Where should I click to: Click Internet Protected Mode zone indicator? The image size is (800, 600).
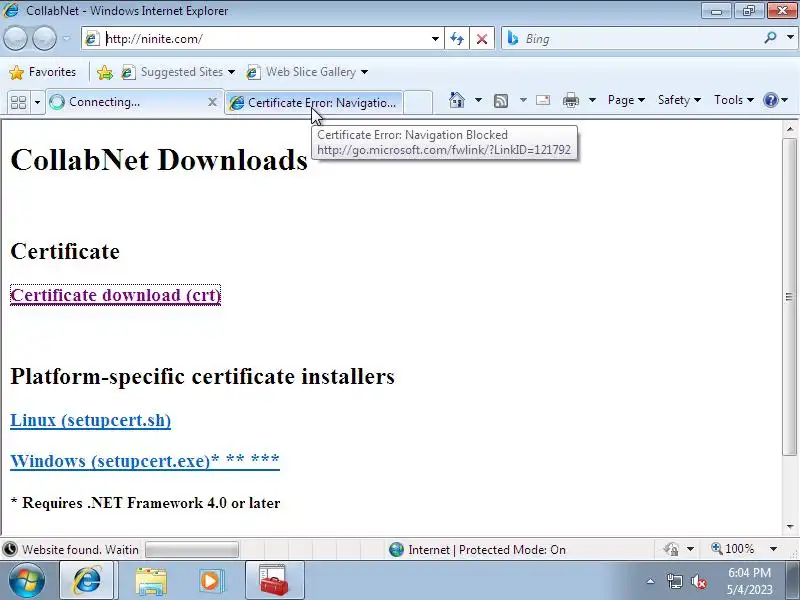tap(478, 549)
